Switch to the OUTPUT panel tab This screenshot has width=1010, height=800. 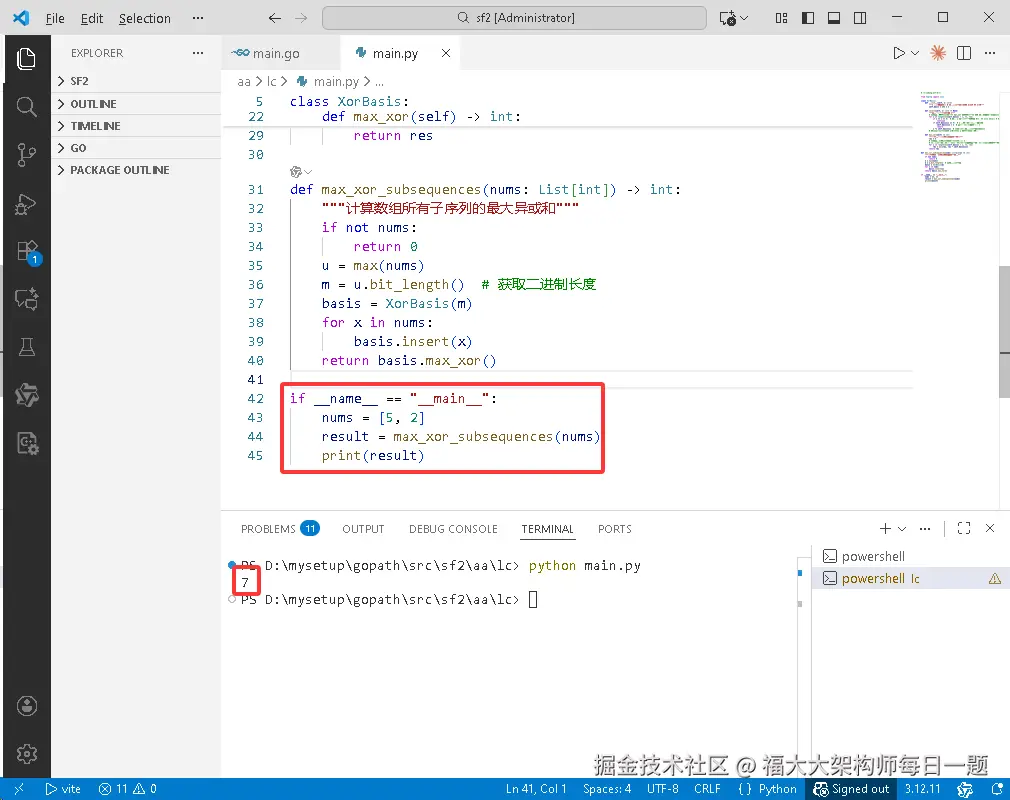(x=363, y=529)
